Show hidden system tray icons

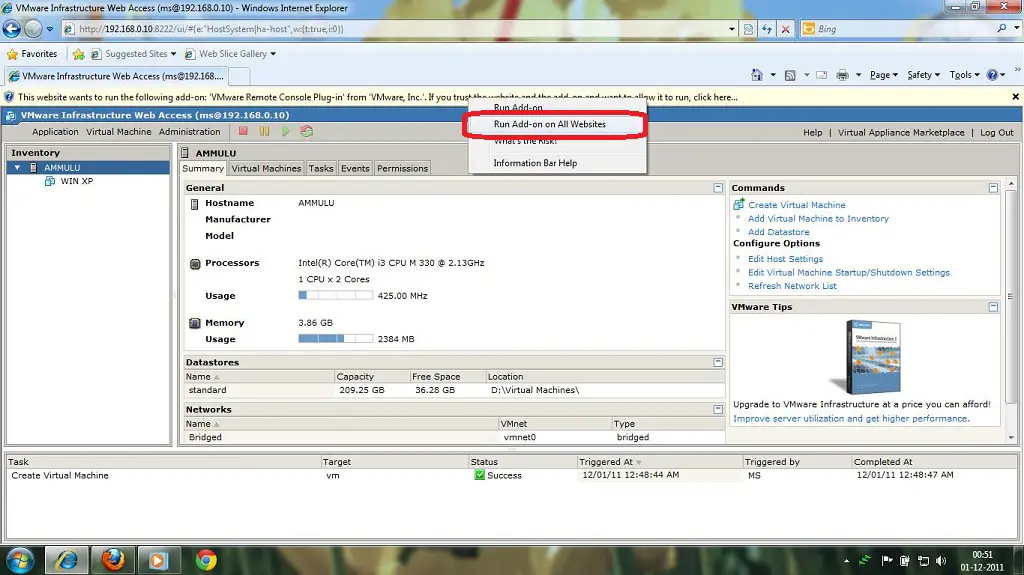click(x=846, y=561)
